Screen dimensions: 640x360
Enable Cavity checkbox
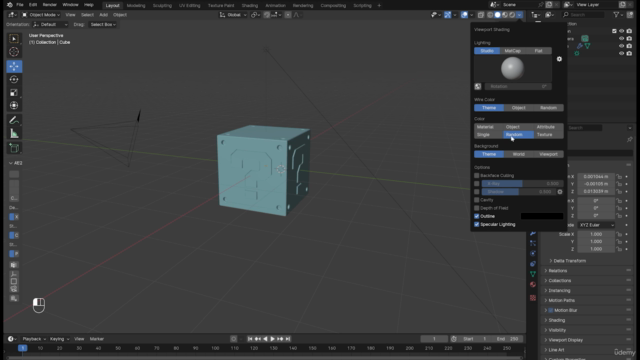(476, 200)
